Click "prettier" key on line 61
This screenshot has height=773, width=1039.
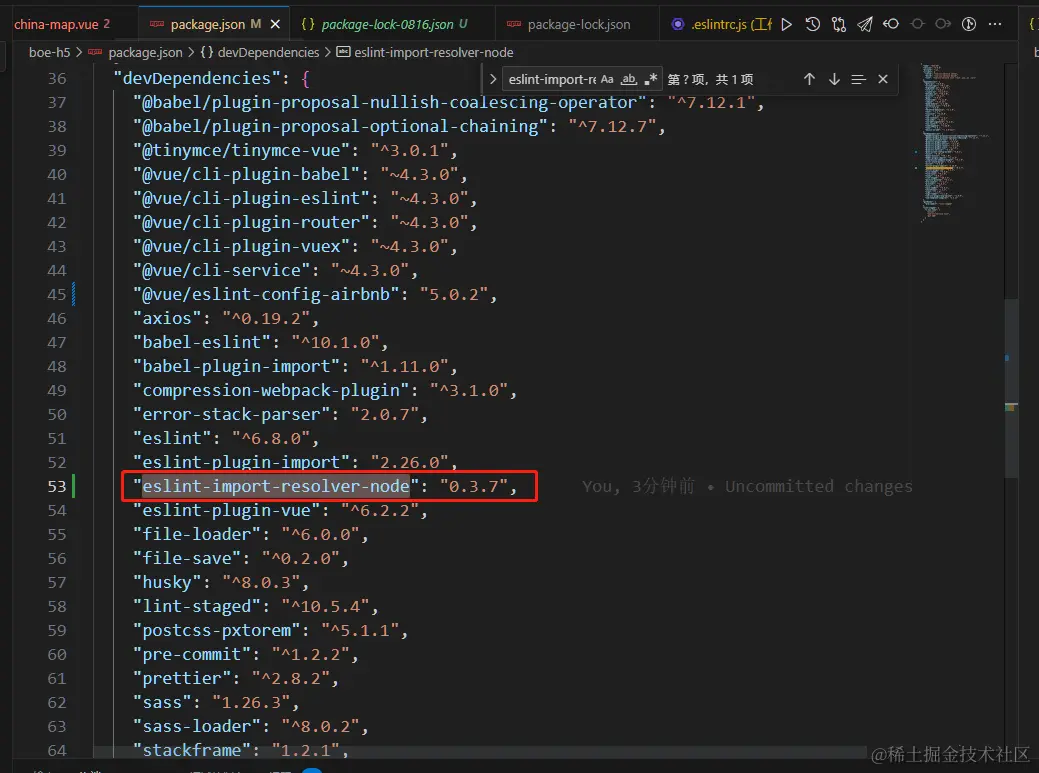coord(182,678)
